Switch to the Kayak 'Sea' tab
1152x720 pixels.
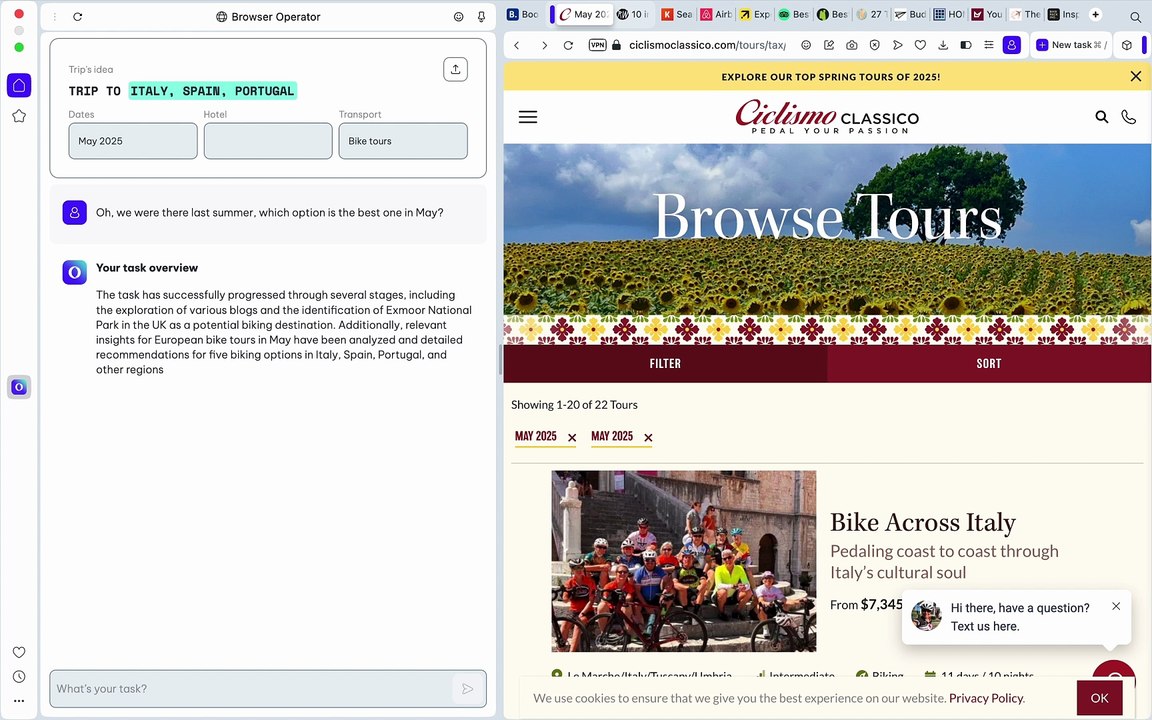coord(677,14)
